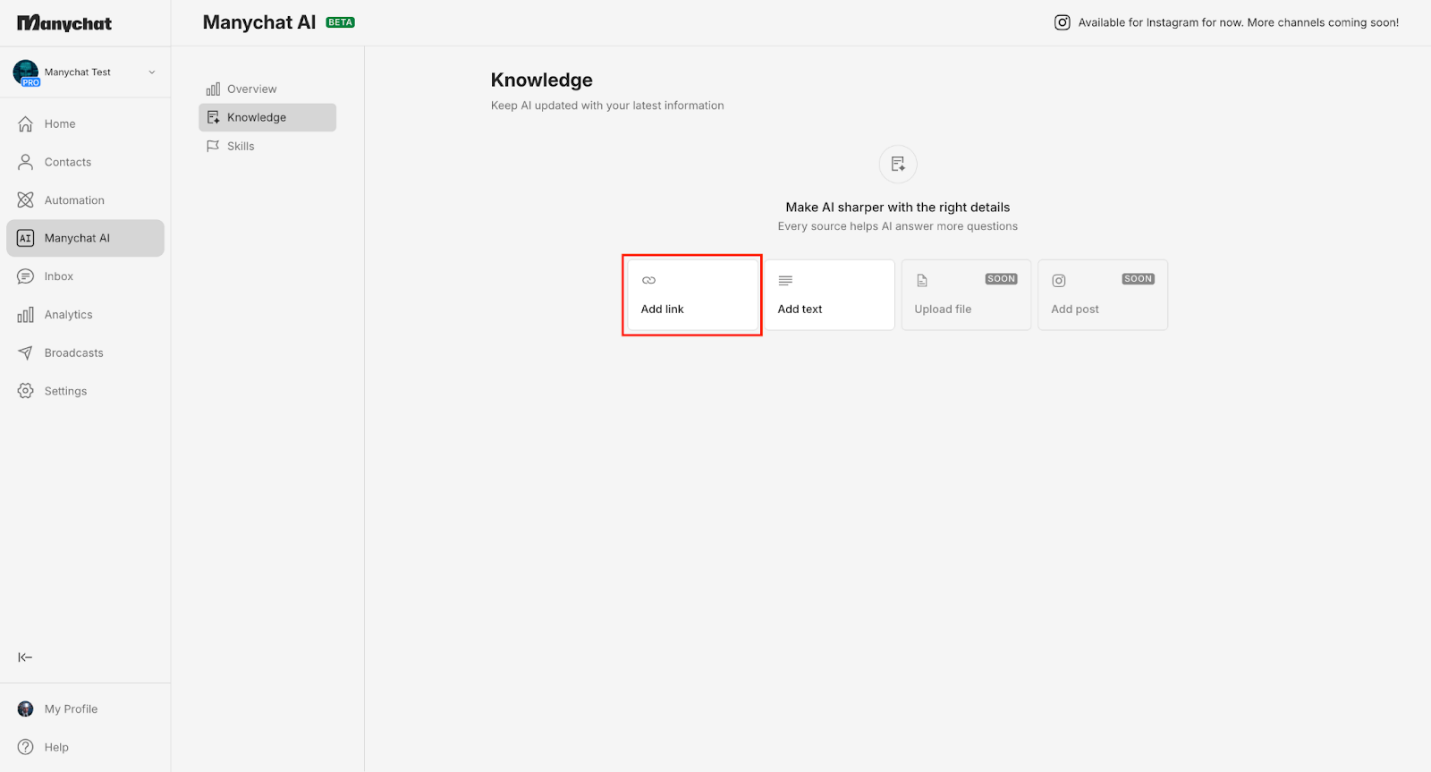Open Contacts via the person icon
The width and height of the screenshot is (1431, 772).
(x=26, y=162)
